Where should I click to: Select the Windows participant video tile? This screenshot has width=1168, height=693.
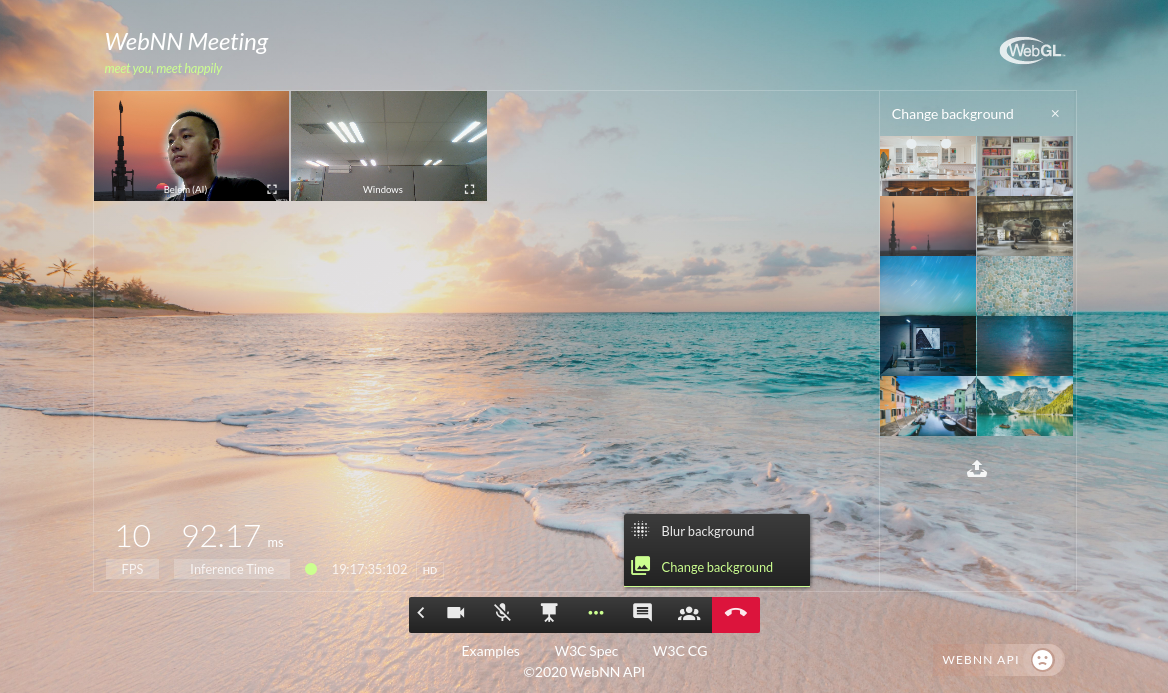[389, 146]
